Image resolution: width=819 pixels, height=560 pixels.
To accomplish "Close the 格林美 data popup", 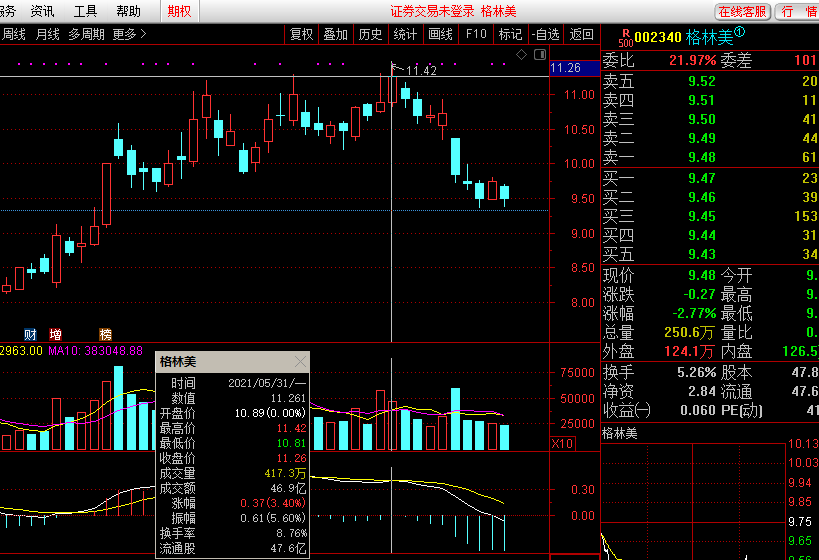I will [x=300, y=361].
